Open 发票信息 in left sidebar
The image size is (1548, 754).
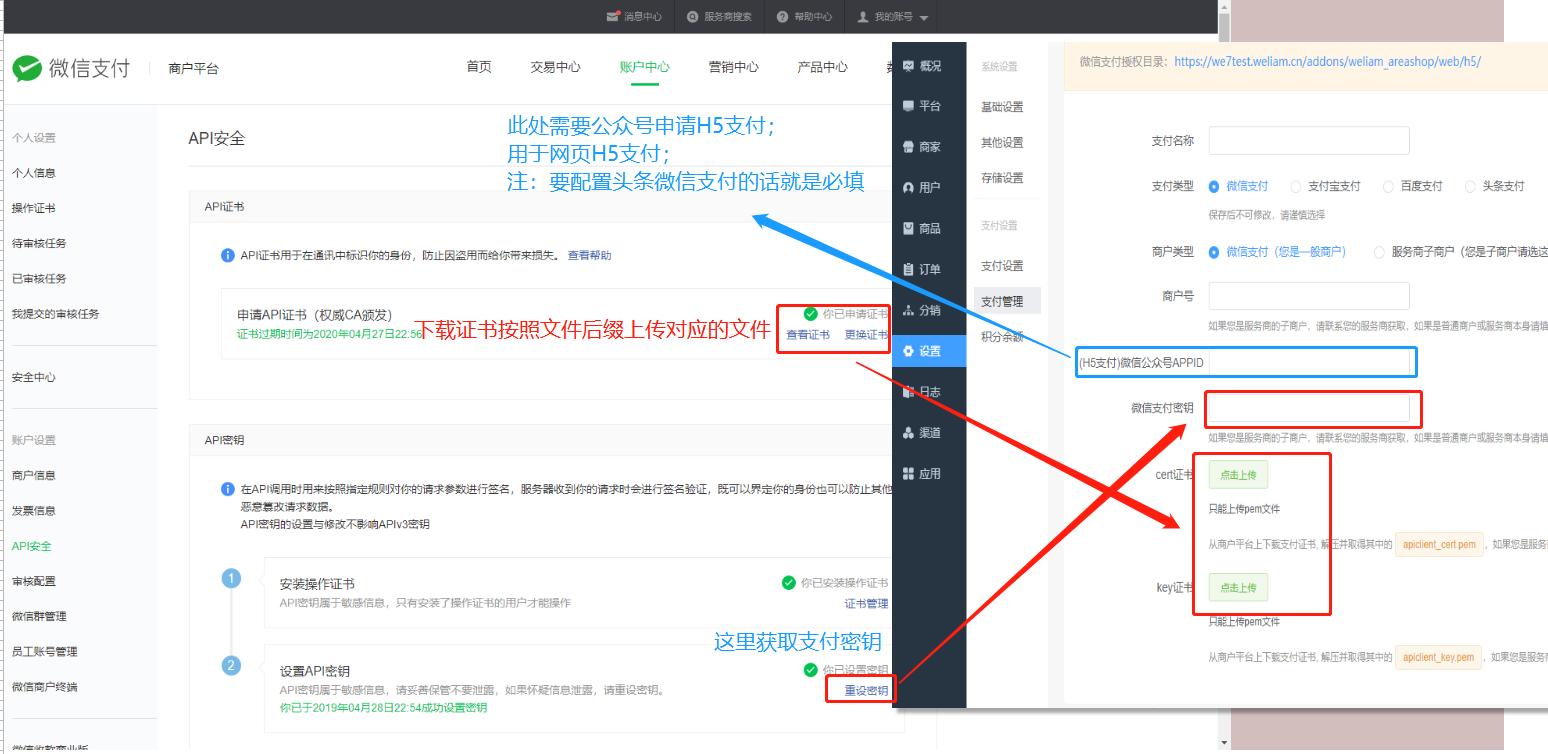[34, 511]
